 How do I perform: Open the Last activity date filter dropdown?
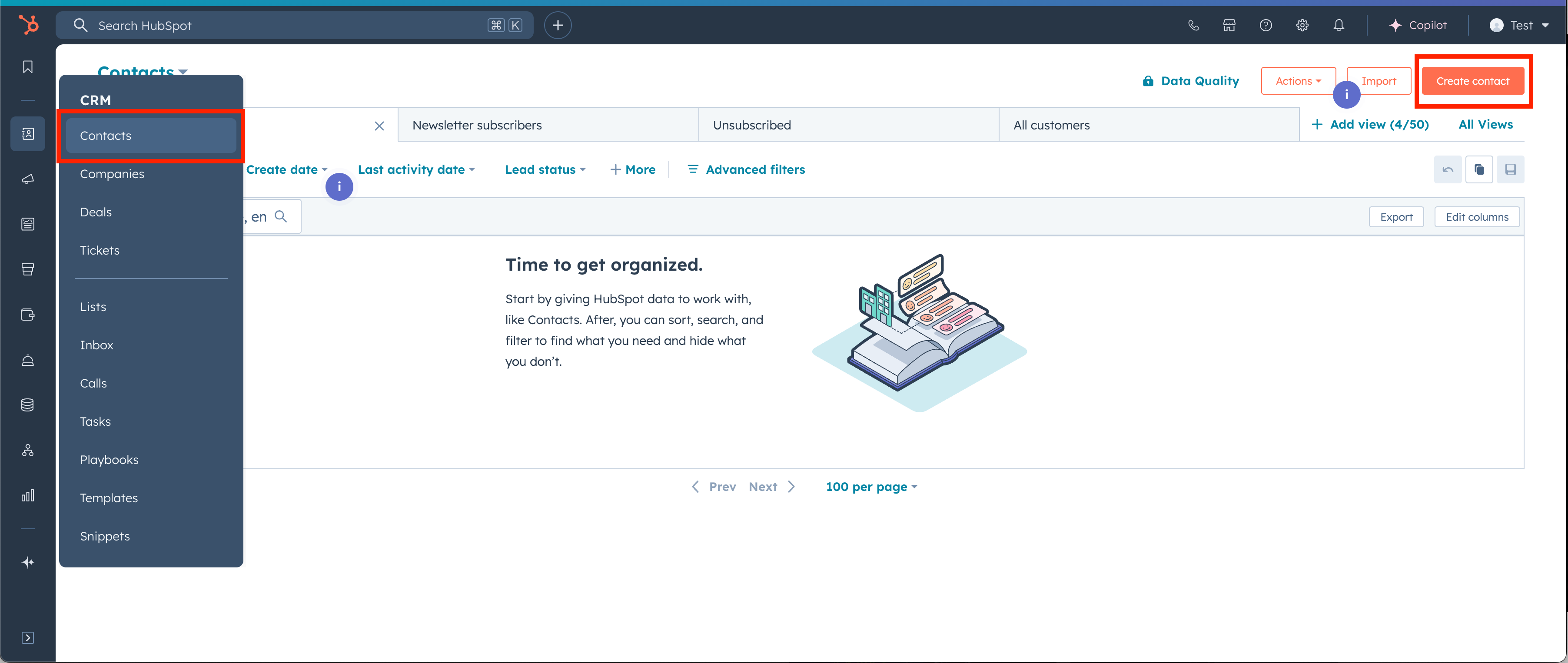pos(416,170)
